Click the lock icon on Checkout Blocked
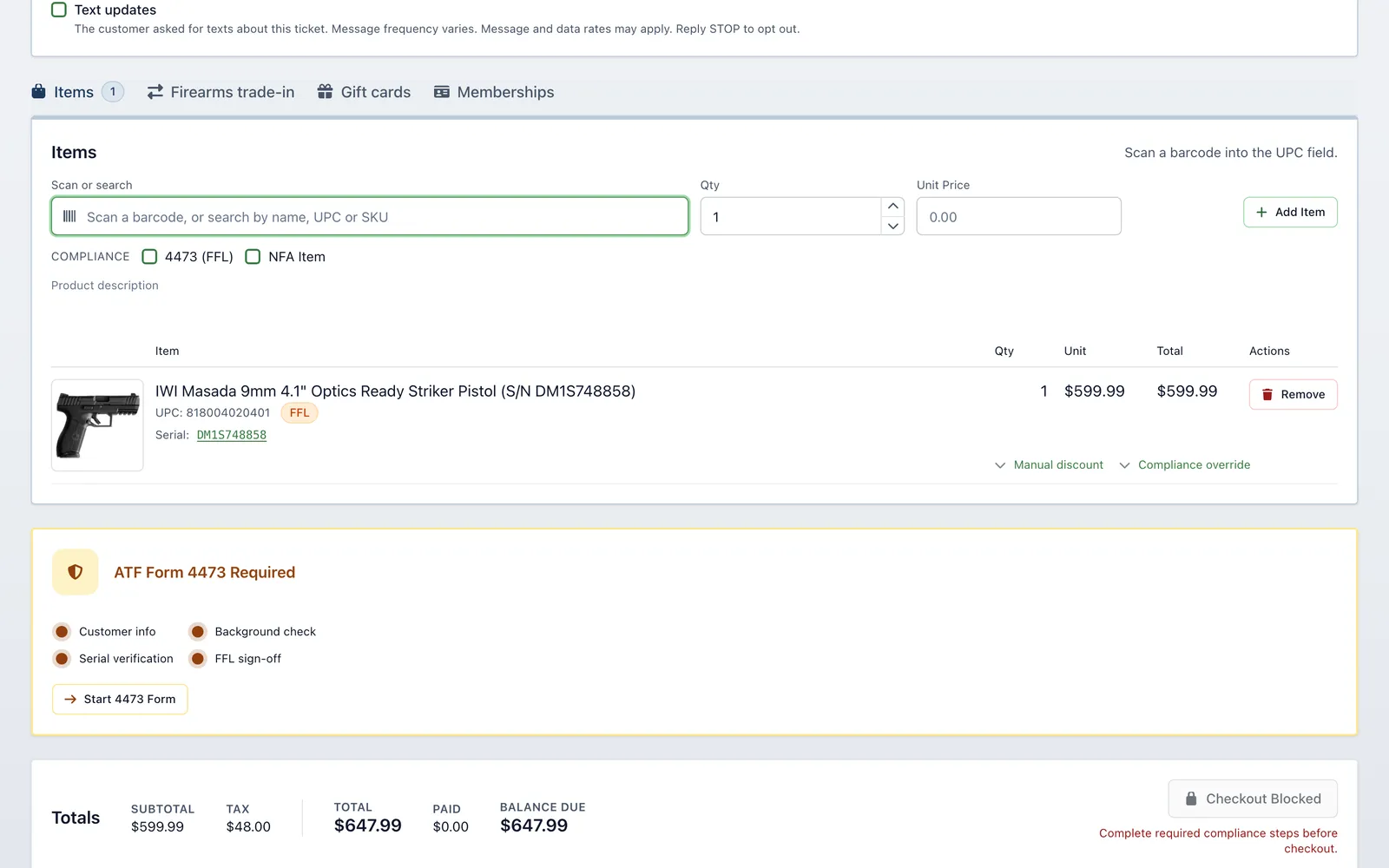This screenshot has width=1389, height=868. (1191, 799)
